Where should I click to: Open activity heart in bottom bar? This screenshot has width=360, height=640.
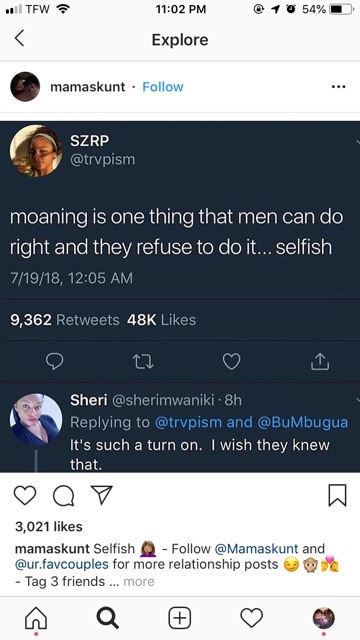251,617
